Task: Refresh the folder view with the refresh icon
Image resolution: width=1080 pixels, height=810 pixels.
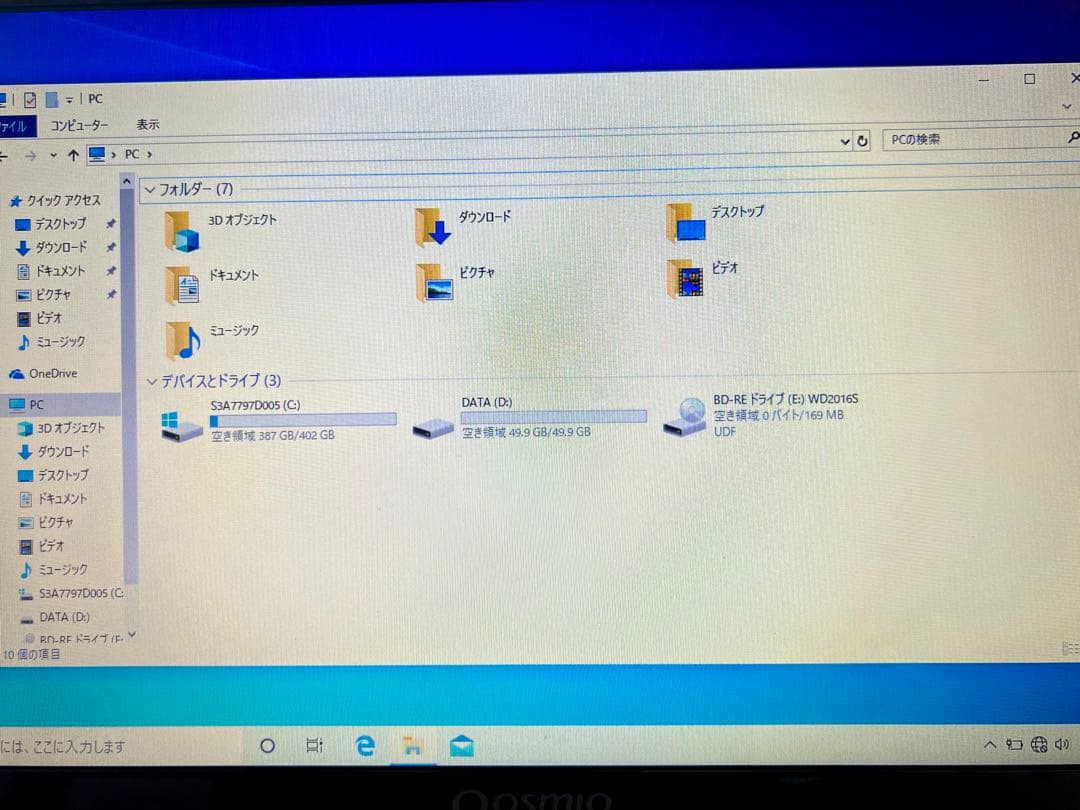Action: pos(862,140)
